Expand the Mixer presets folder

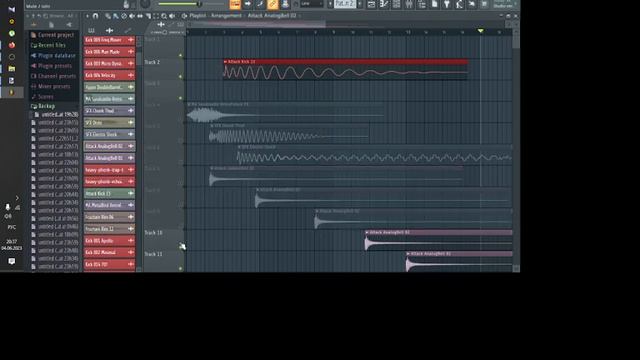(51, 86)
